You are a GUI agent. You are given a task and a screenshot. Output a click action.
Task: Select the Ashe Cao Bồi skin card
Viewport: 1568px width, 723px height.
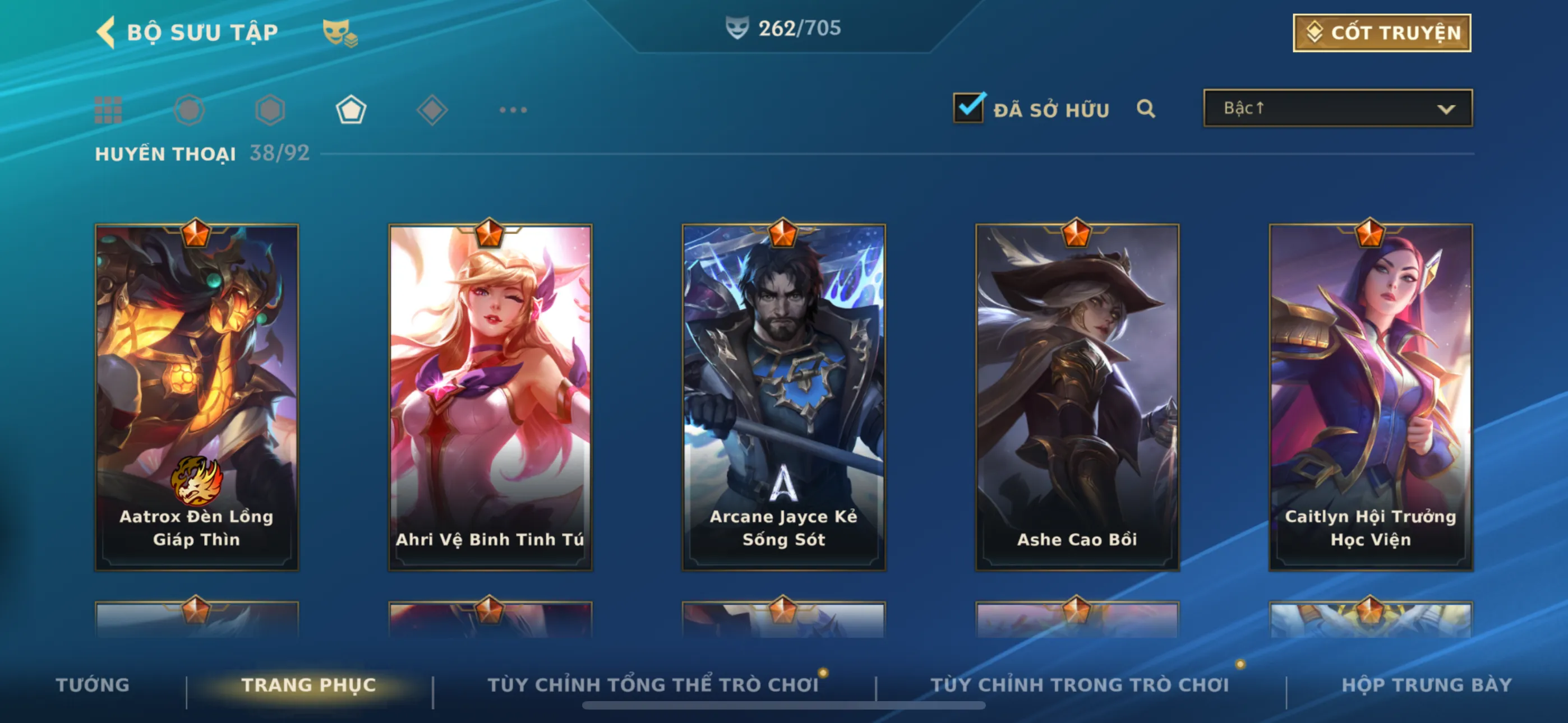[1077, 397]
